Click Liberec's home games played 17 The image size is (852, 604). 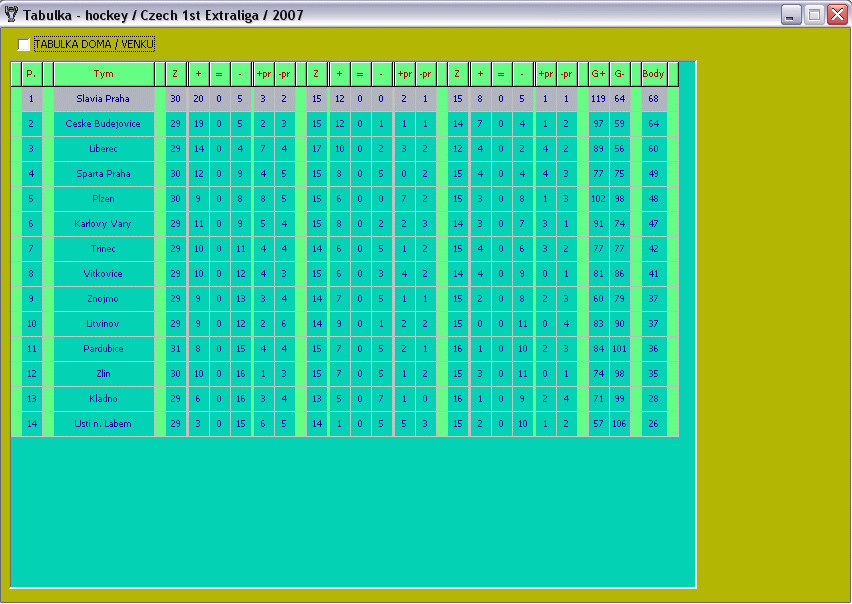click(x=317, y=149)
